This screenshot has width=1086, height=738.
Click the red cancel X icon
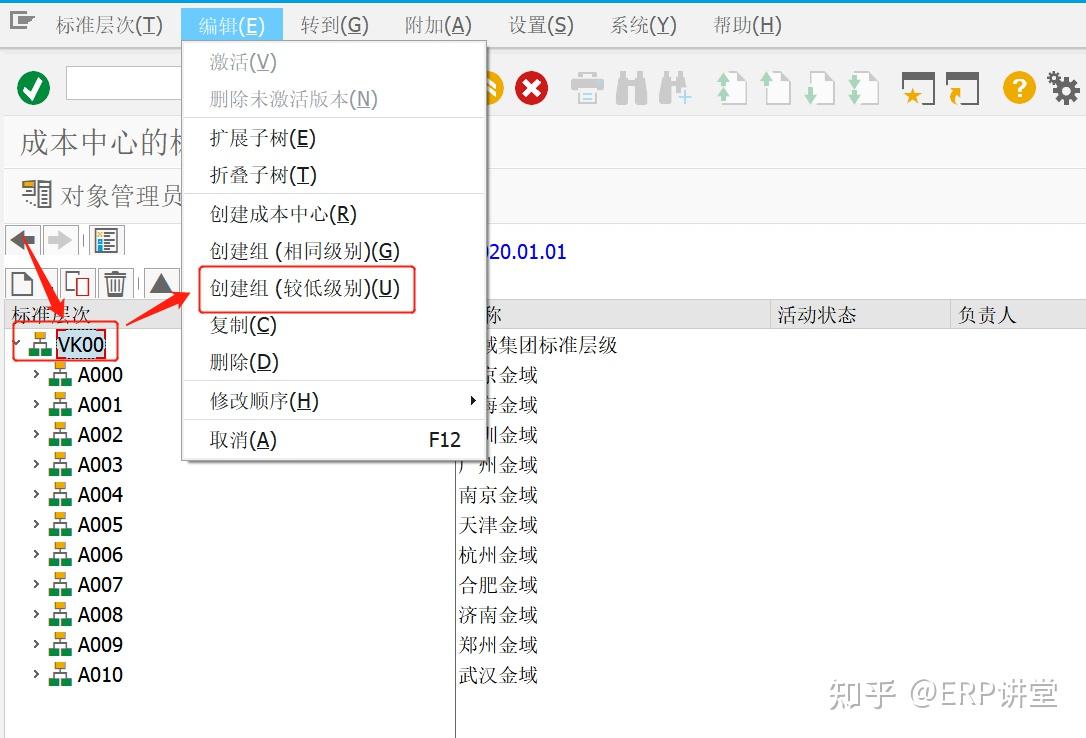[x=531, y=88]
